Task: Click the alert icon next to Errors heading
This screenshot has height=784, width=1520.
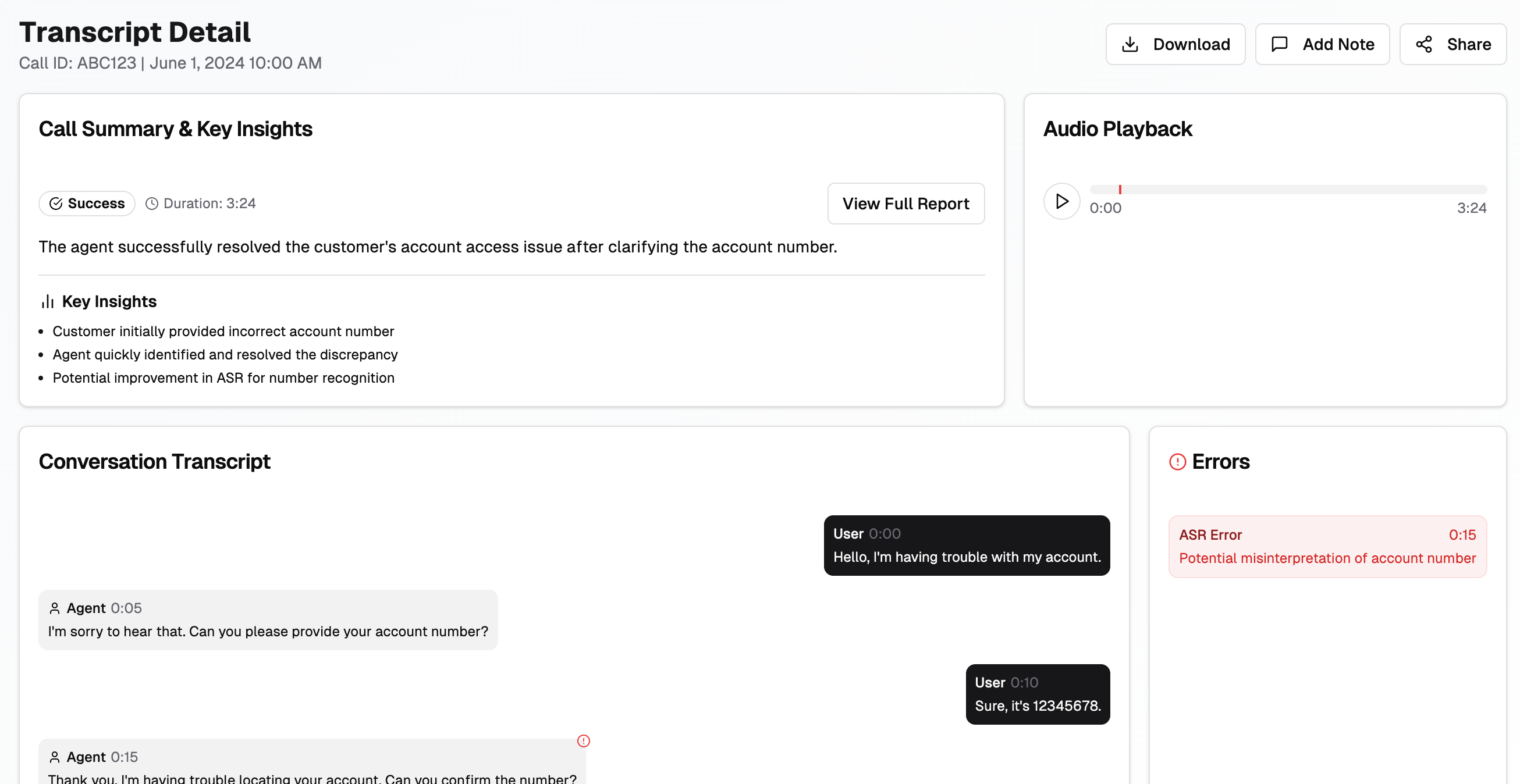Action: coord(1177,462)
